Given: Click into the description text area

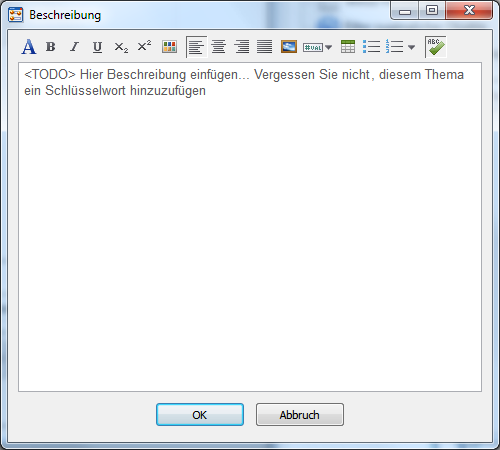Looking at the screenshot, I should (250, 227).
